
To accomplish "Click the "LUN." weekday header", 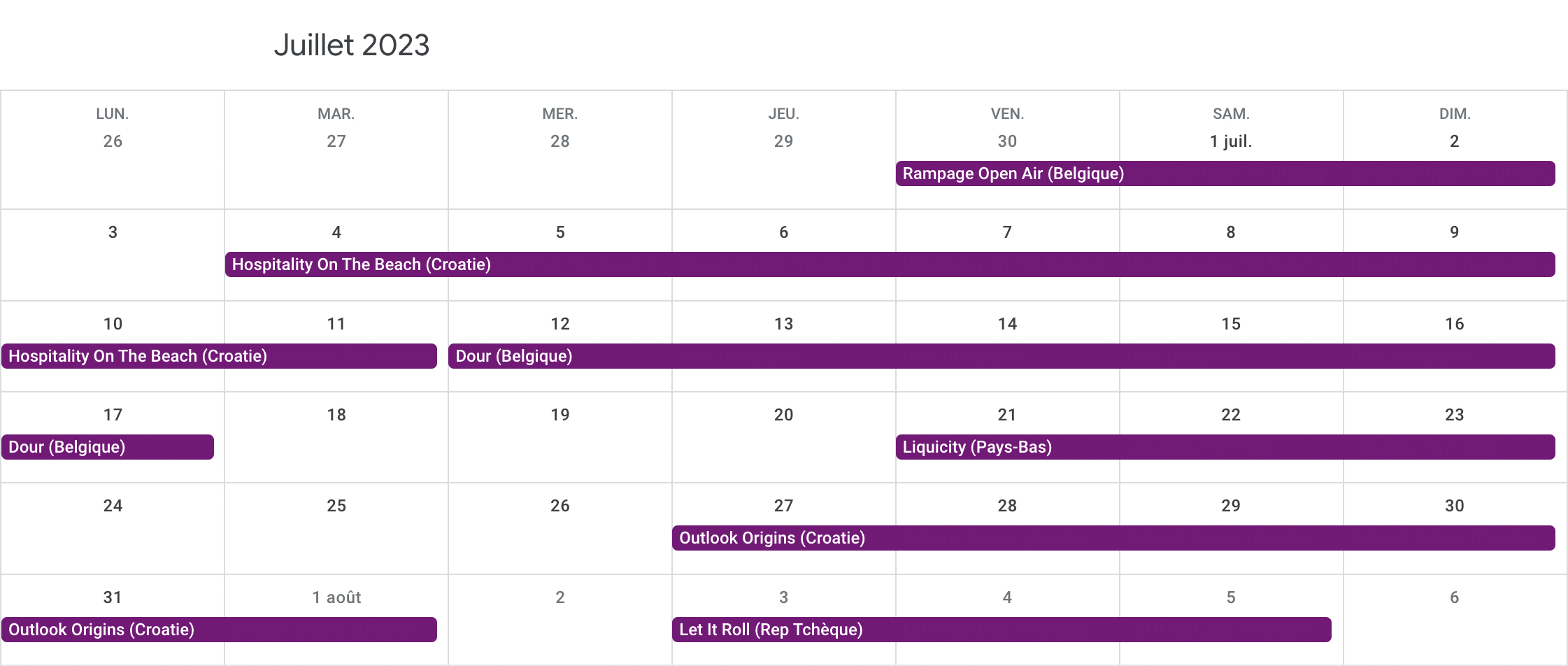I will coord(113,114).
